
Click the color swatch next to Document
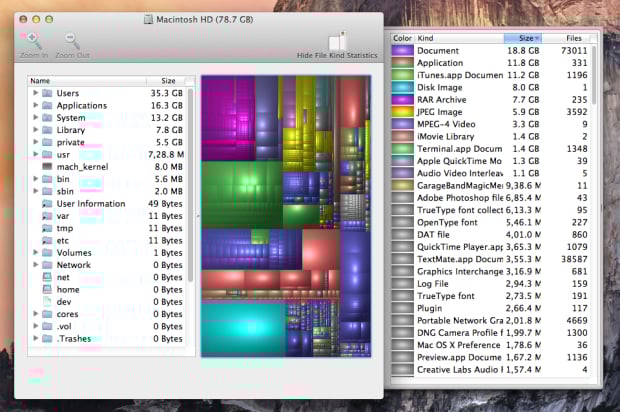point(402,50)
